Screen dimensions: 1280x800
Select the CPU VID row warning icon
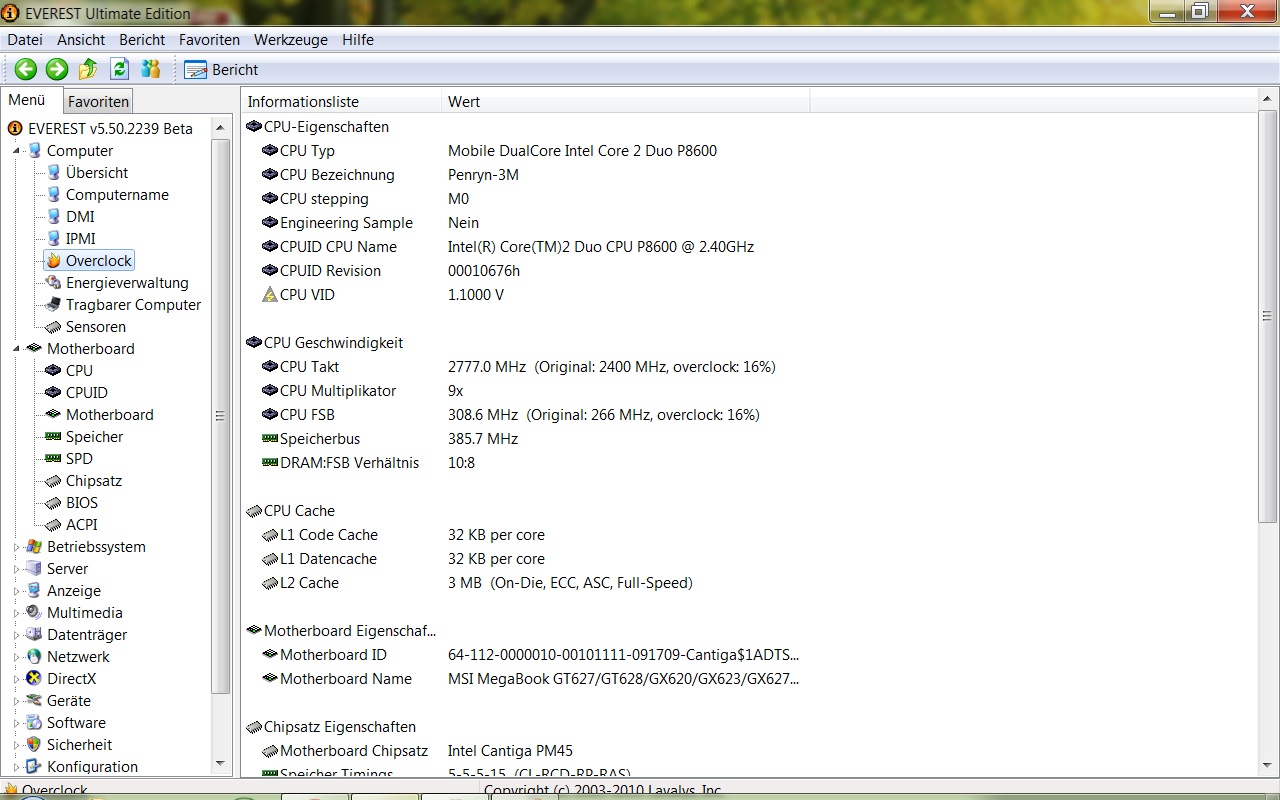(x=269, y=295)
